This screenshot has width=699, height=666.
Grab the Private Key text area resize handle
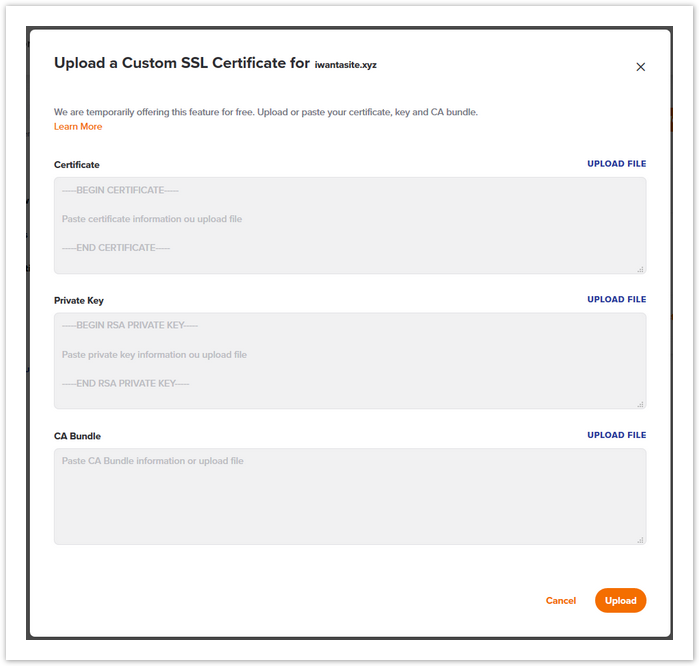[x=640, y=404]
